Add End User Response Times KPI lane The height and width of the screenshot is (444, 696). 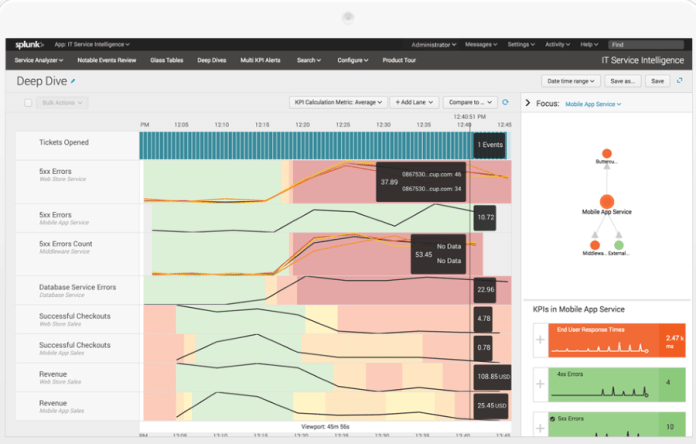(x=540, y=340)
